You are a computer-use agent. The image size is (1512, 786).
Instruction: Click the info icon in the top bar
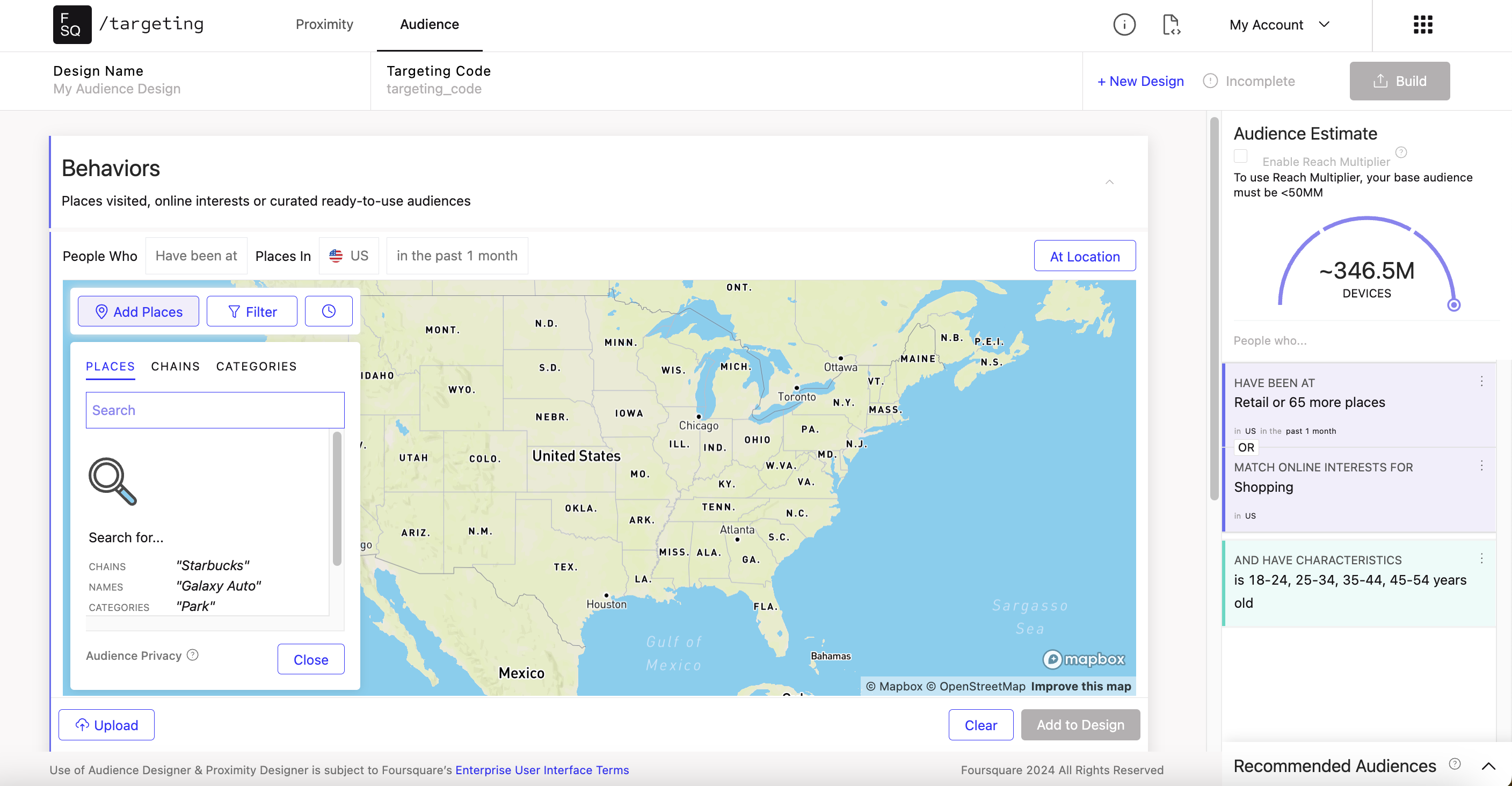(1124, 25)
